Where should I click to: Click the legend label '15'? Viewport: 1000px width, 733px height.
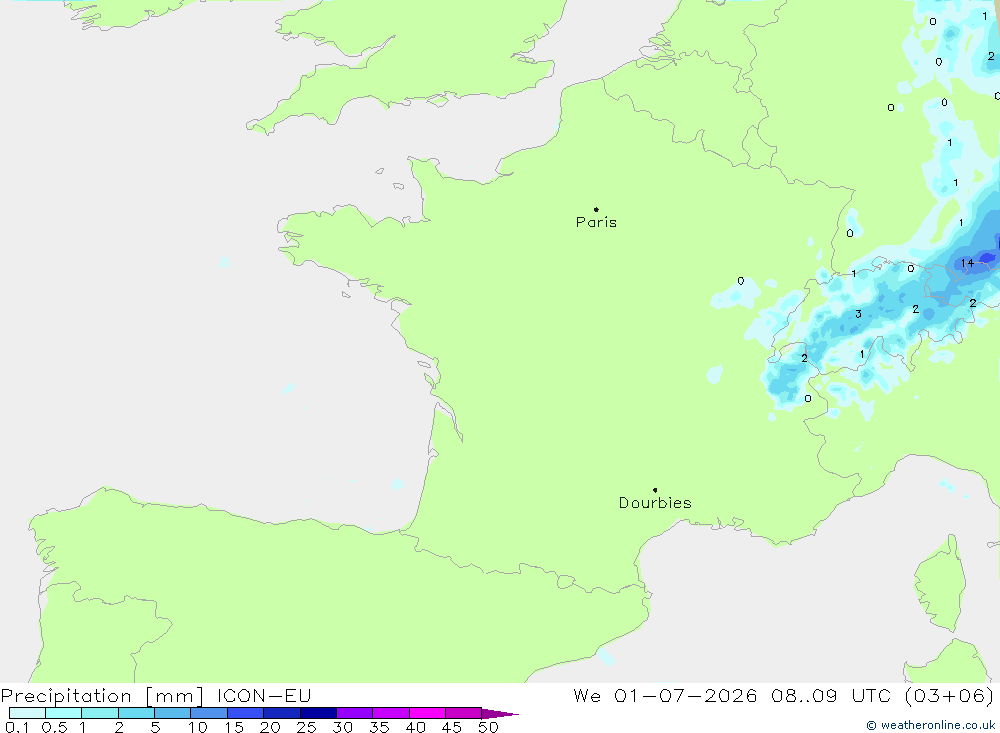[234, 727]
